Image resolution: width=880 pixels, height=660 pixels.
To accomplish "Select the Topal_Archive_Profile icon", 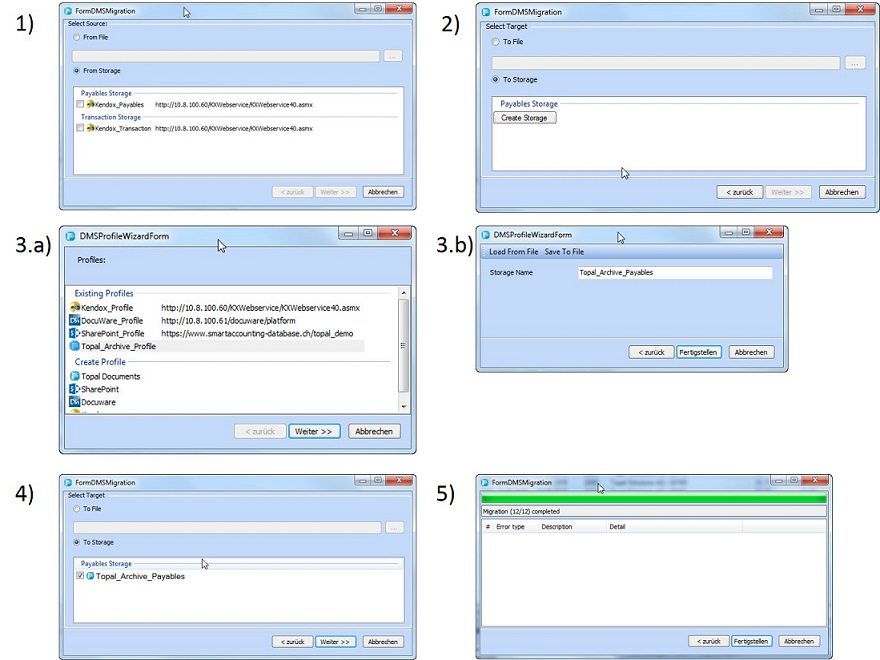I will pyautogui.click(x=74, y=346).
